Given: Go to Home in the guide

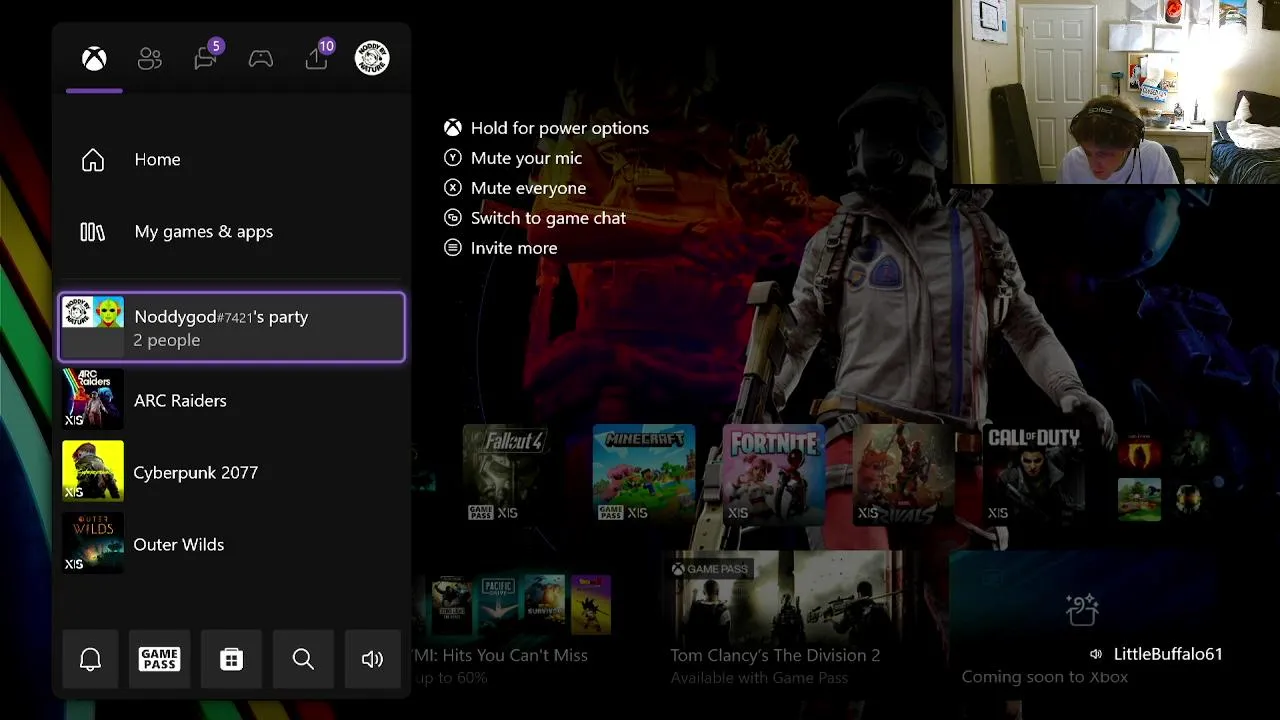Looking at the screenshot, I should pyautogui.click(x=232, y=160).
